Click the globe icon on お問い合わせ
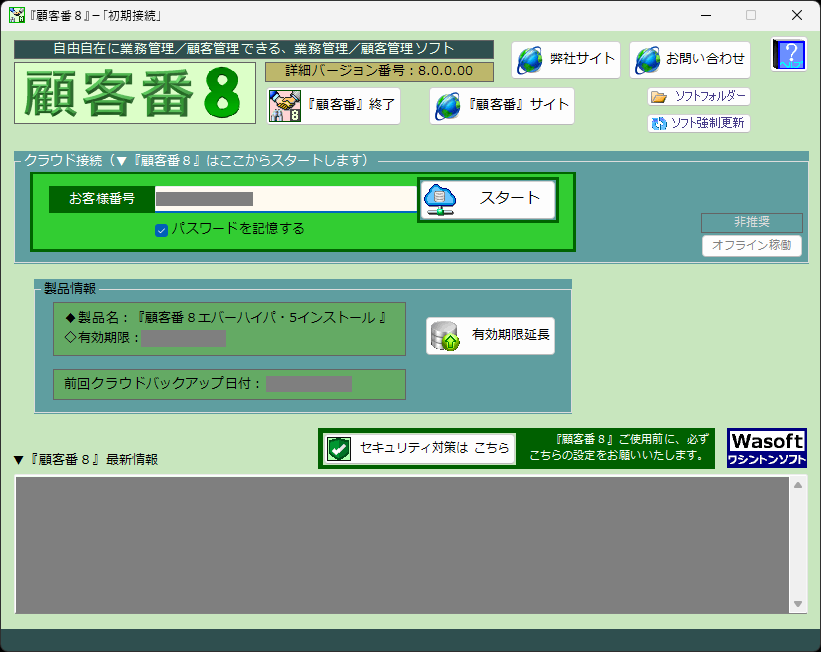This screenshot has width=821, height=652. 648,60
